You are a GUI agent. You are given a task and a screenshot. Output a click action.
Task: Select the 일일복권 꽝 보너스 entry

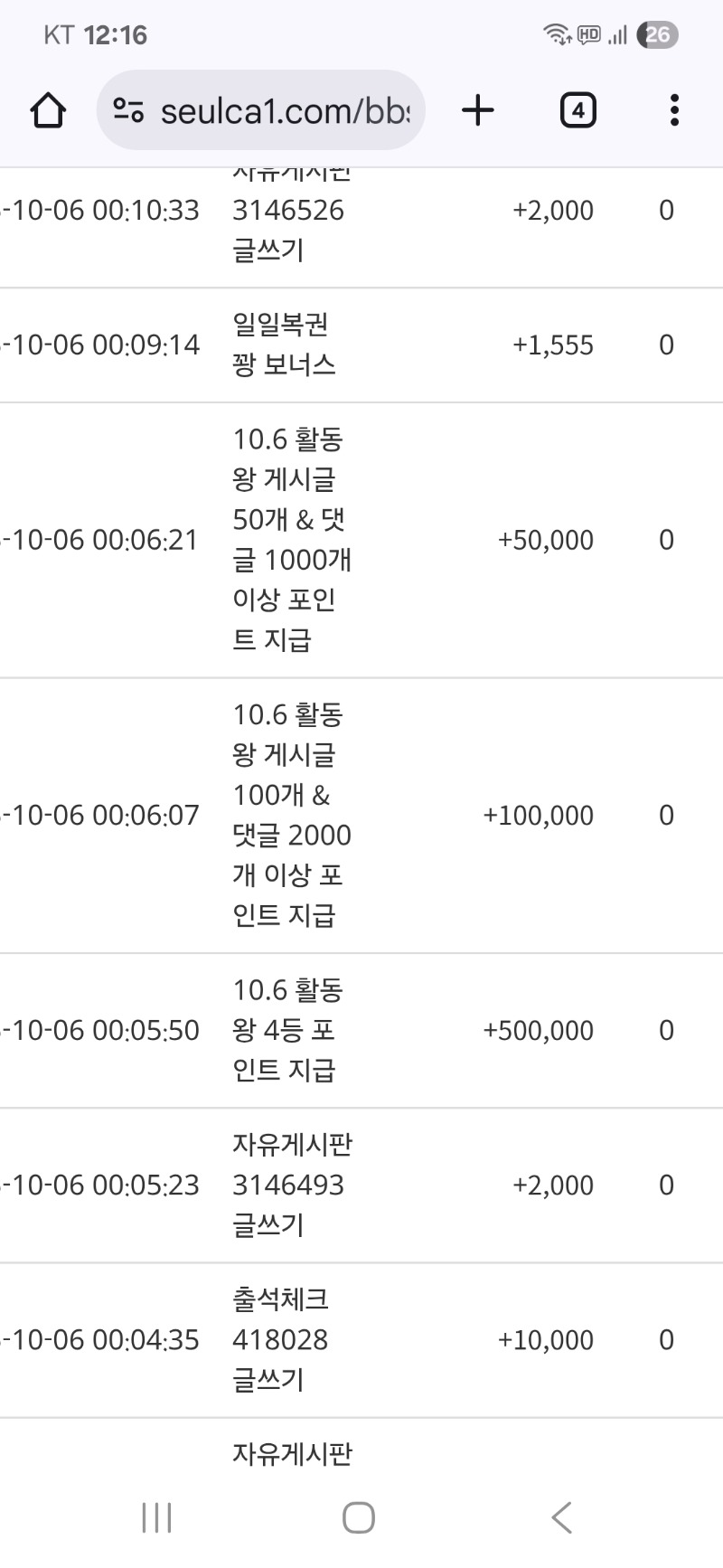284,345
